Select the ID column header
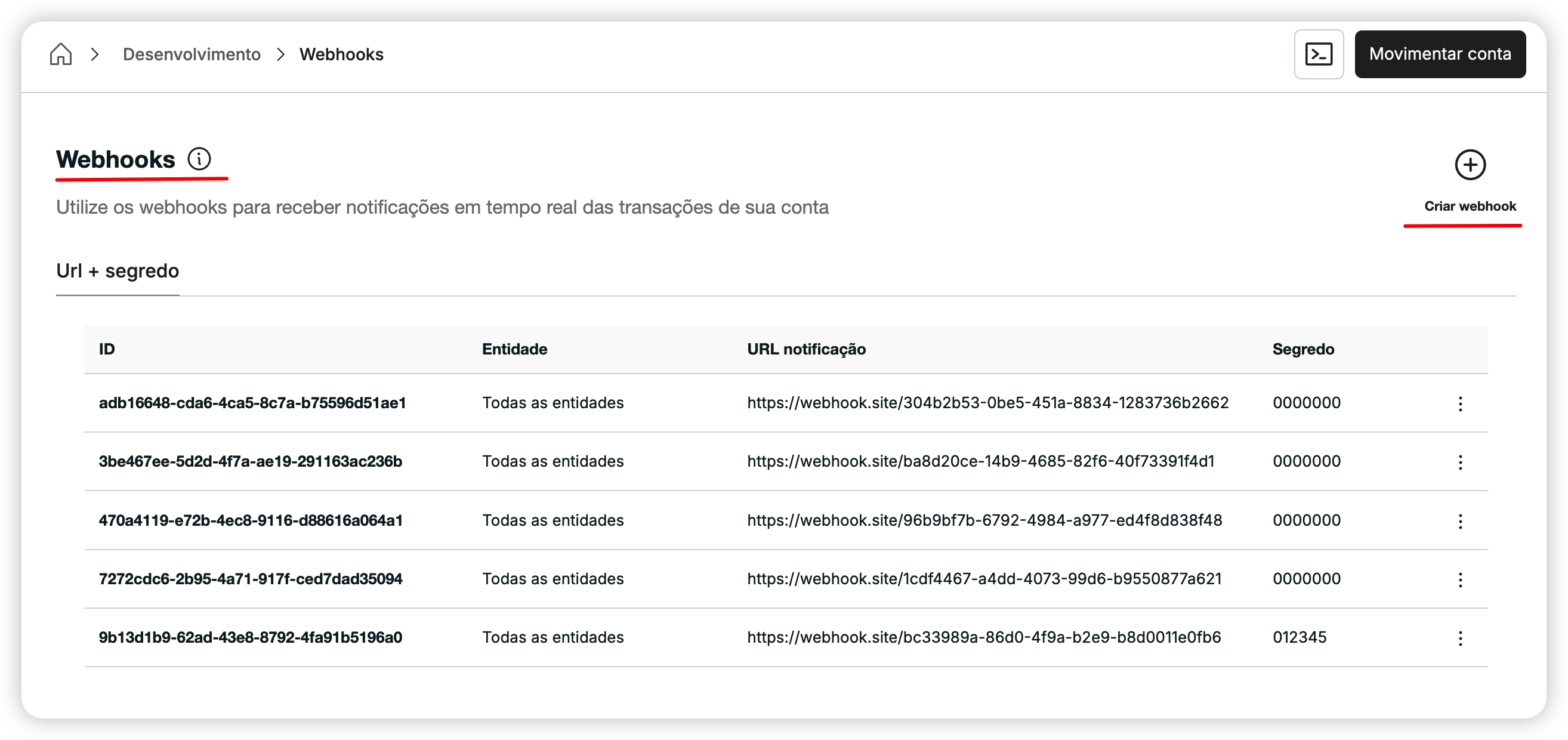1568x740 pixels. point(107,349)
